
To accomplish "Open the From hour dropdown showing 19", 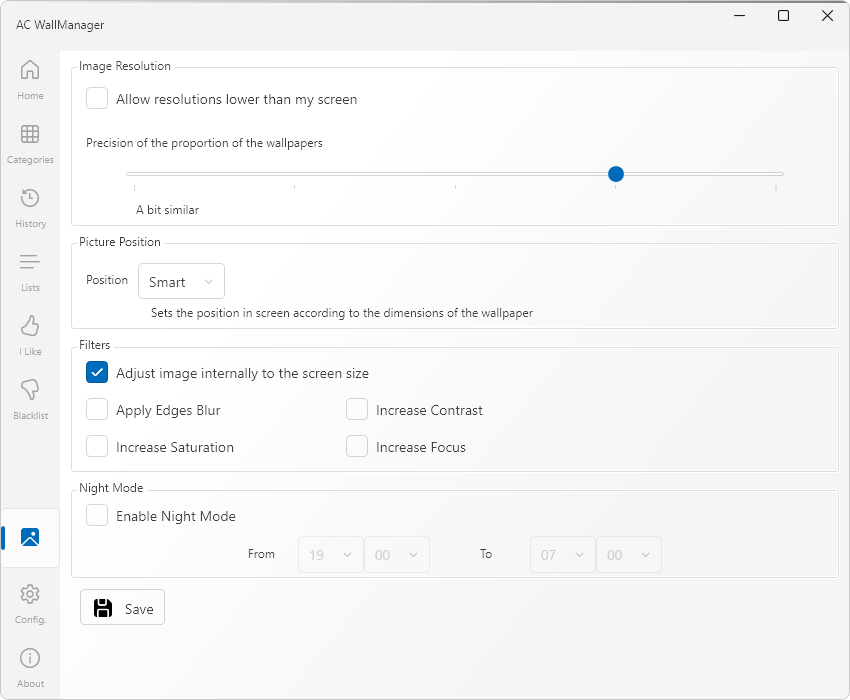I will pyautogui.click(x=330, y=555).
